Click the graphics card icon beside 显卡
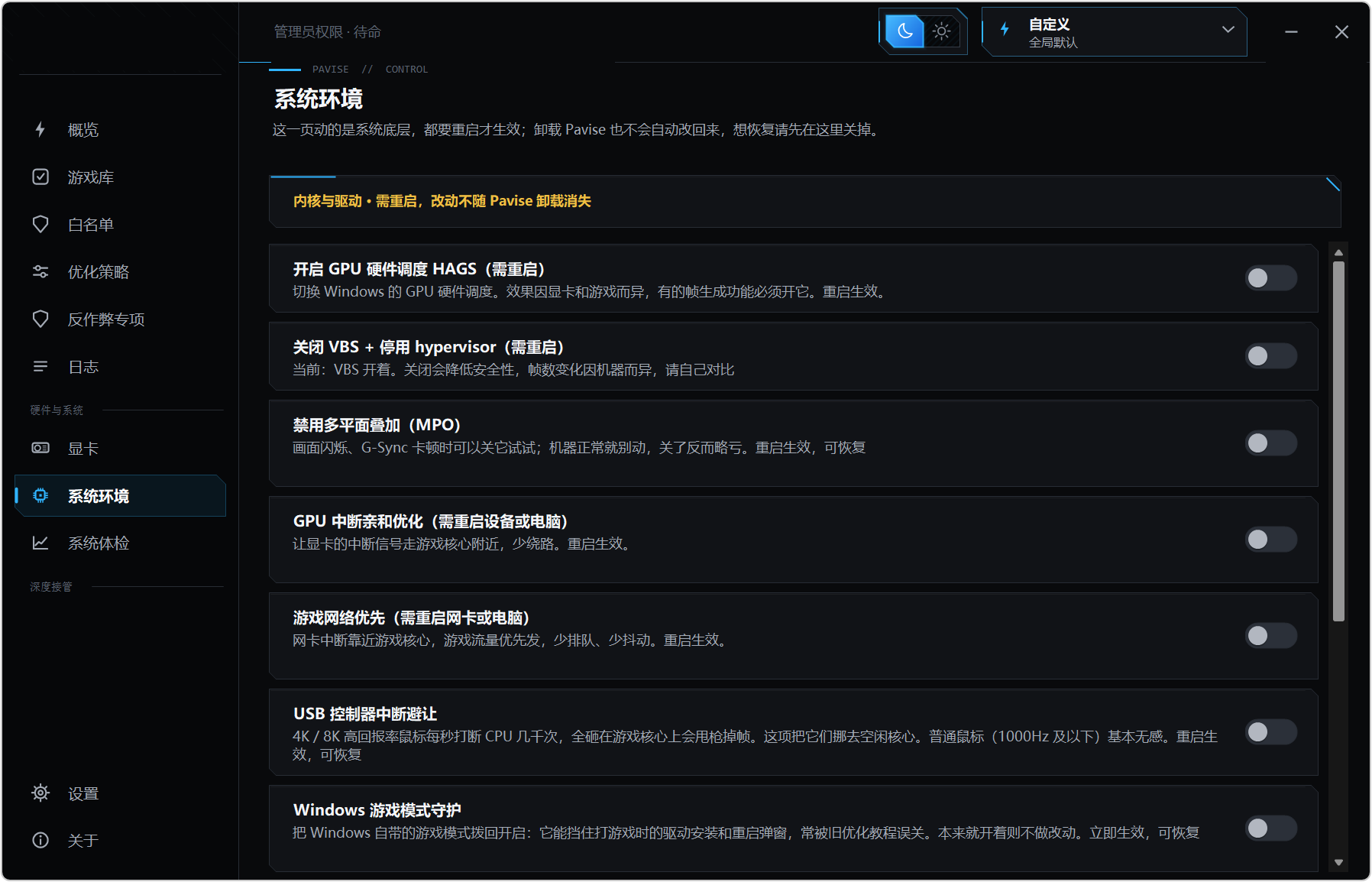 pos(40,449)
